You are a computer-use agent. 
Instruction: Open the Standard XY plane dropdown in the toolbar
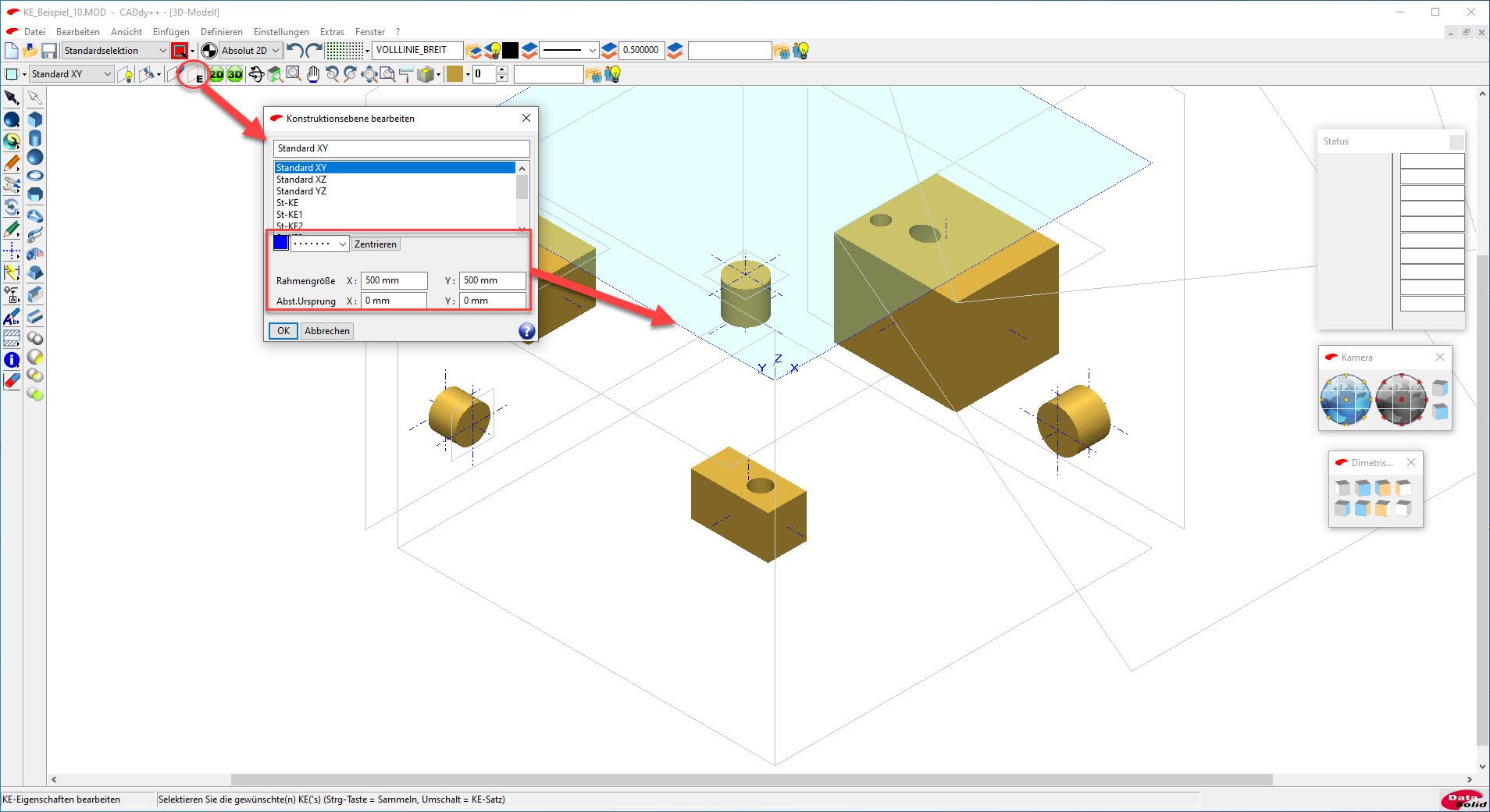[71, 74]
